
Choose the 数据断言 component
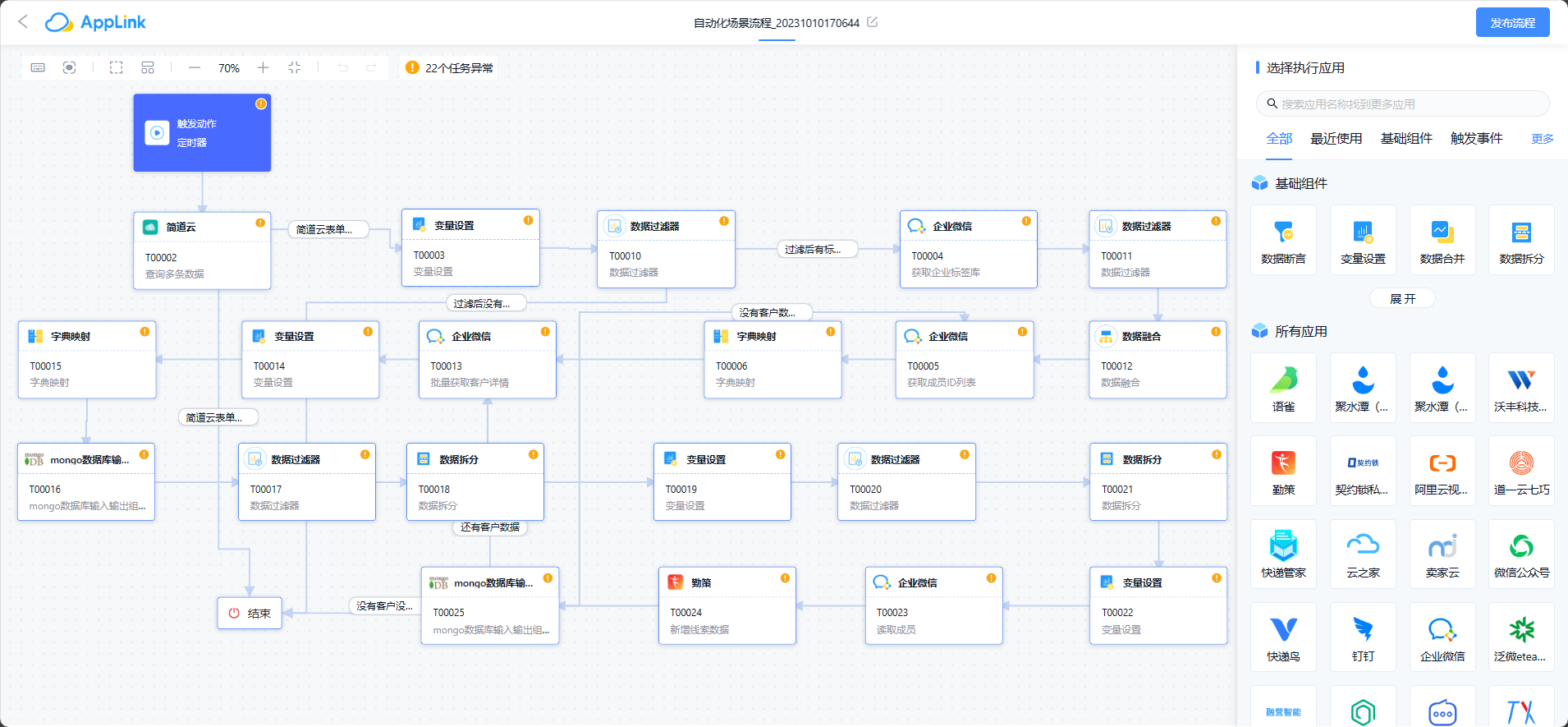click(1283, 240)
